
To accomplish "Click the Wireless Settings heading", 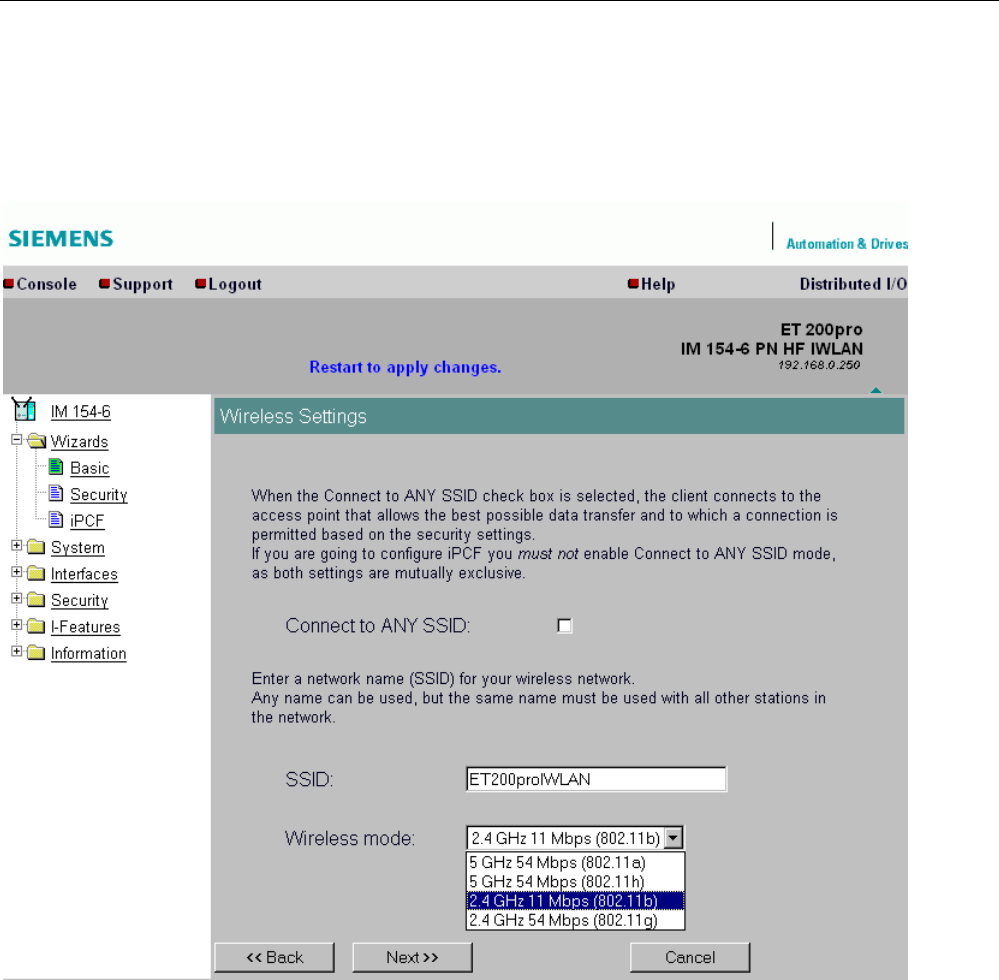I will click(x=293, y=416).
